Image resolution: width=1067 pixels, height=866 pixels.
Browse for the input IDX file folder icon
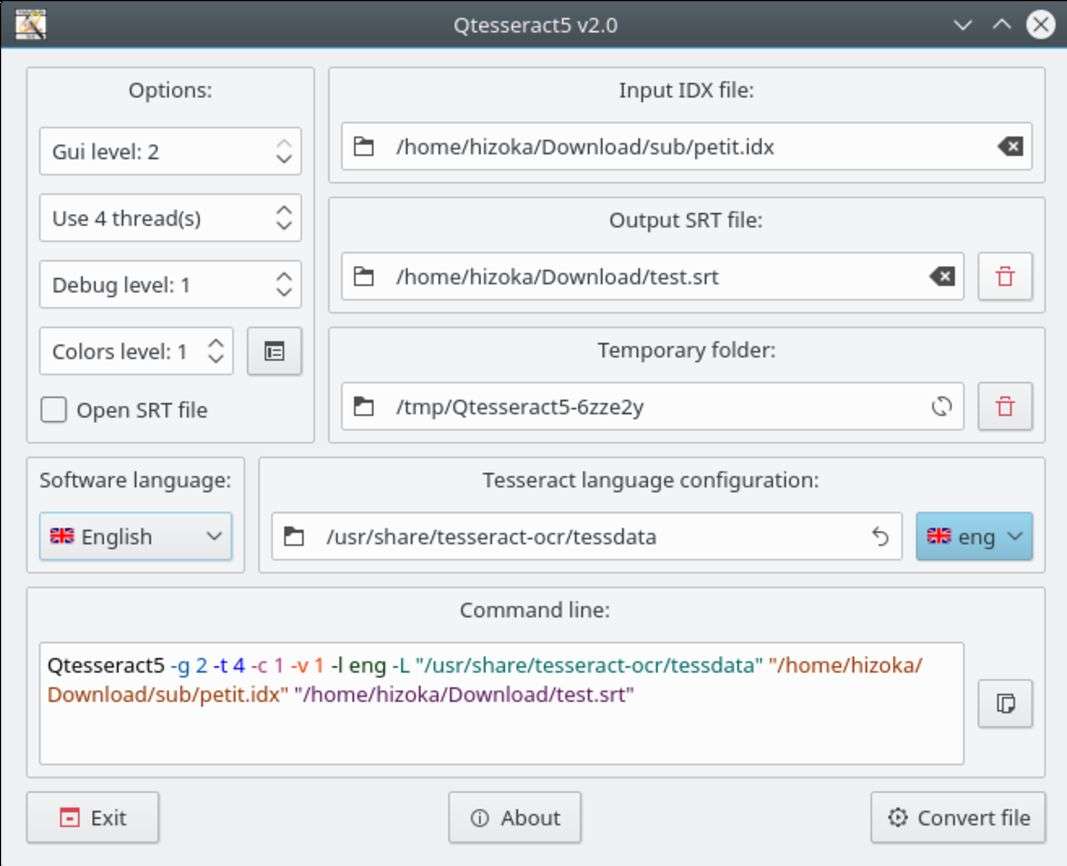click(364, 147)
